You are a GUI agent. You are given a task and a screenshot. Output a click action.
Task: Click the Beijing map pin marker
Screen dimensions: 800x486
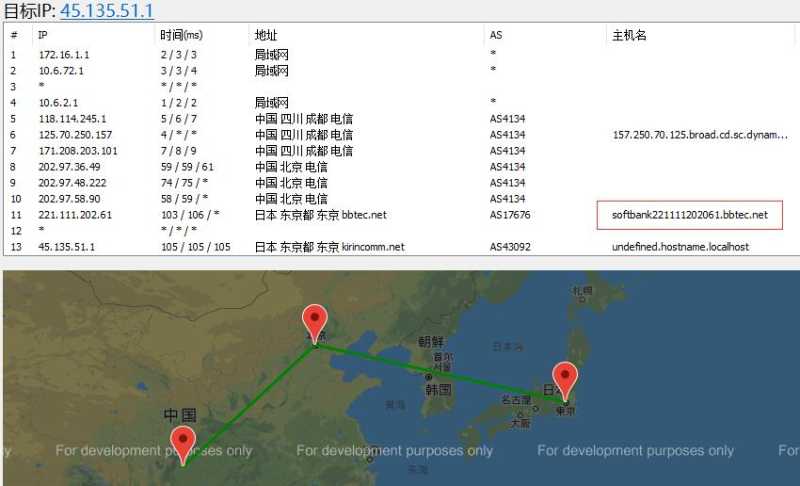315,323
